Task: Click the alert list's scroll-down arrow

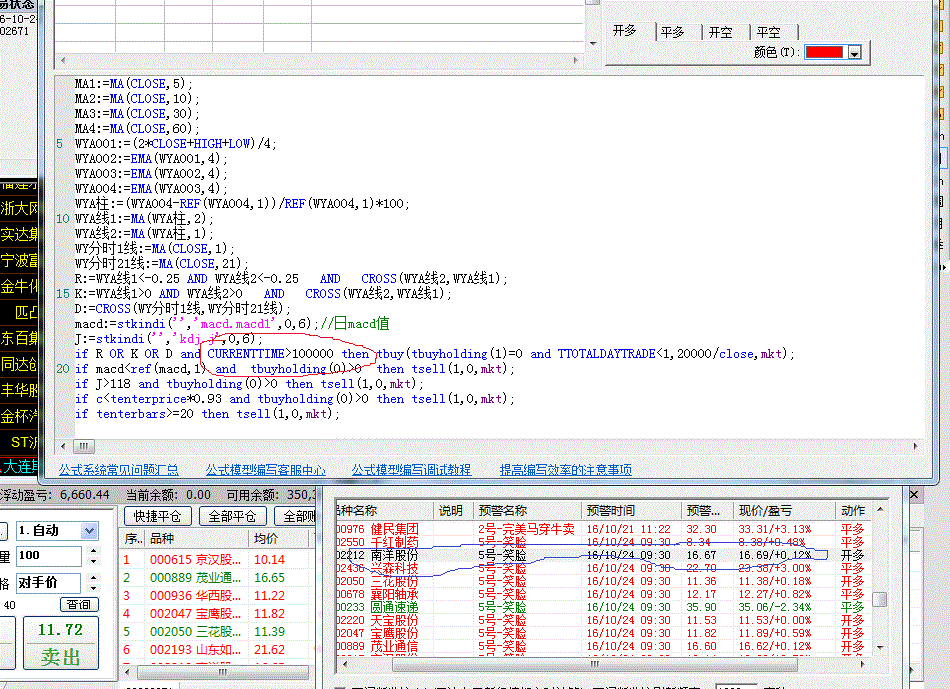Action: tap(880, 648)
